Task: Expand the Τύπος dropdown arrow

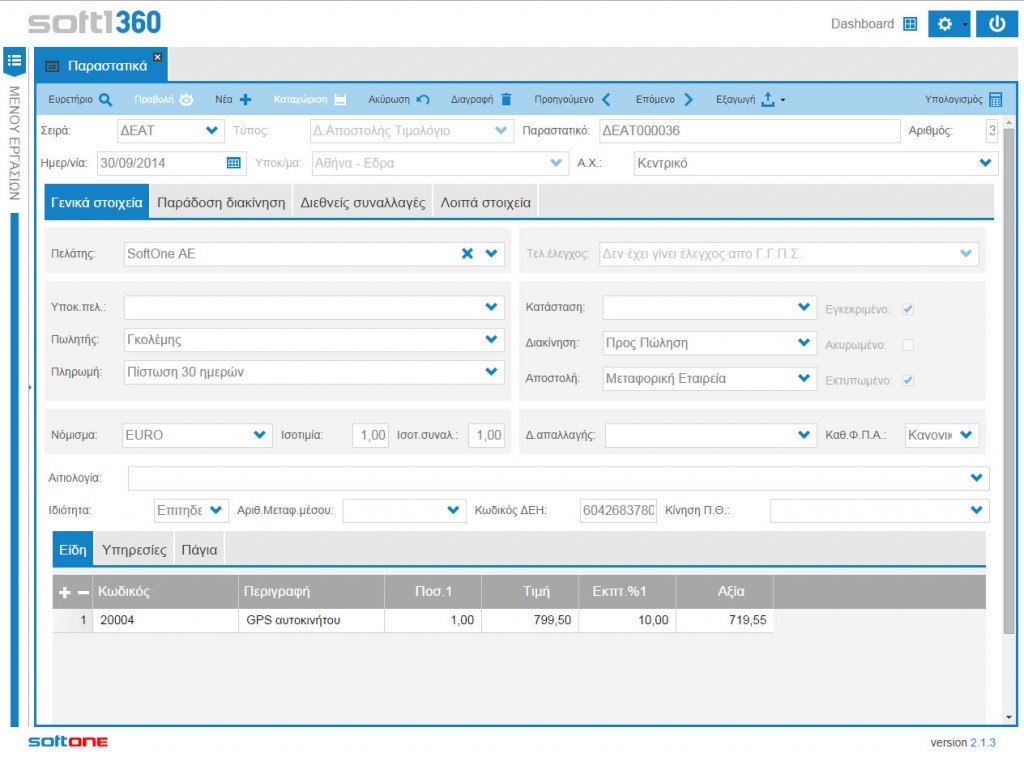Action: [500, 131]
